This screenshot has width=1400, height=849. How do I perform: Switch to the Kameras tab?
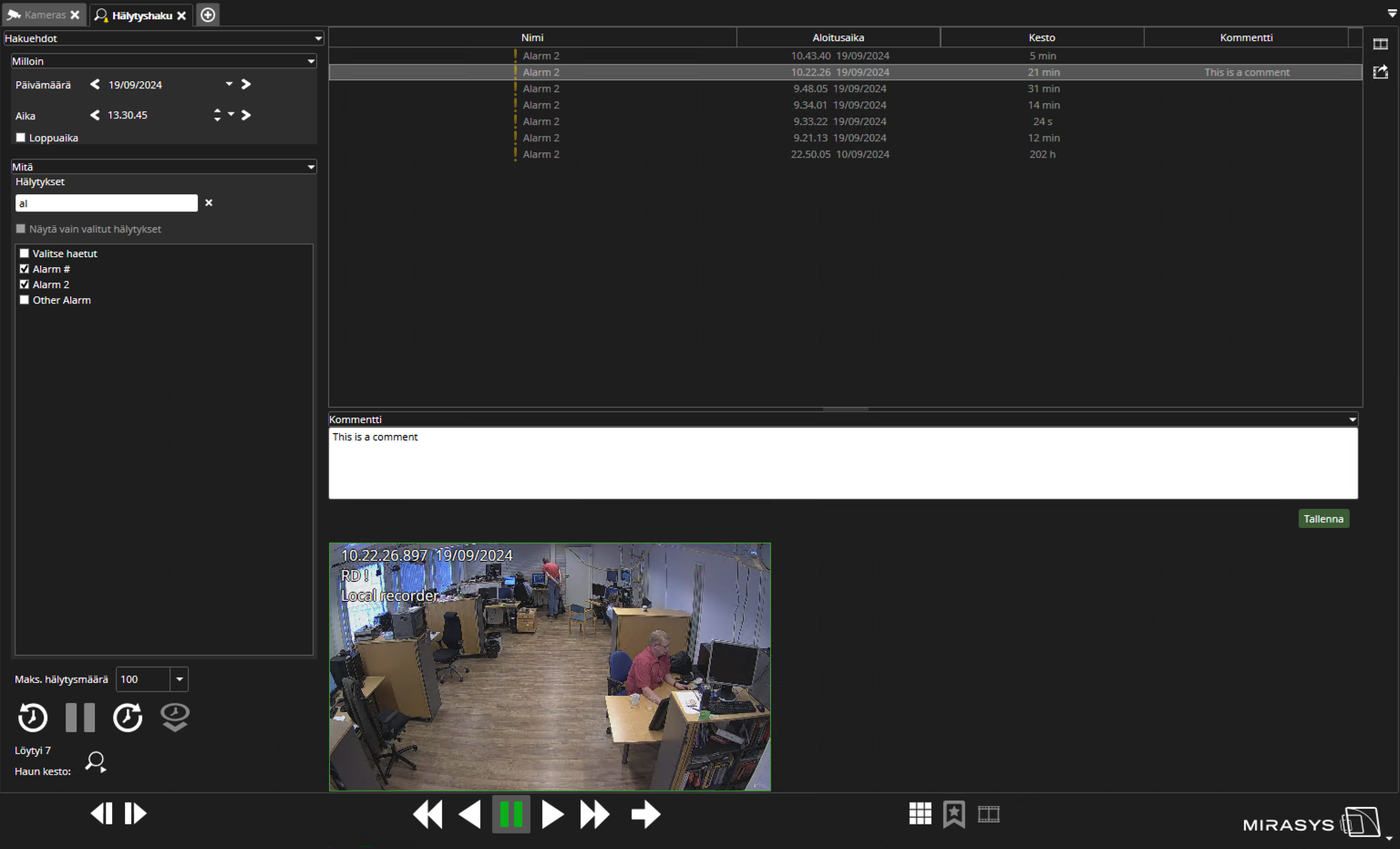(44, 15)
